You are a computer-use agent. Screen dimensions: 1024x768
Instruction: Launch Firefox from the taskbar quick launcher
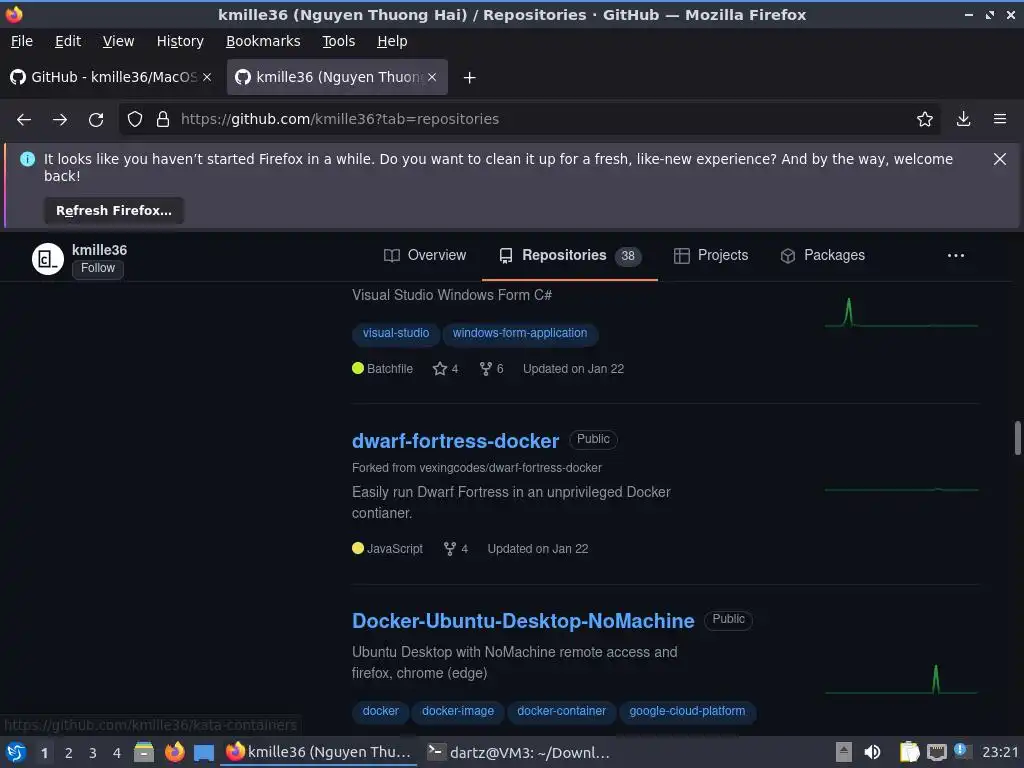[174, 752]
